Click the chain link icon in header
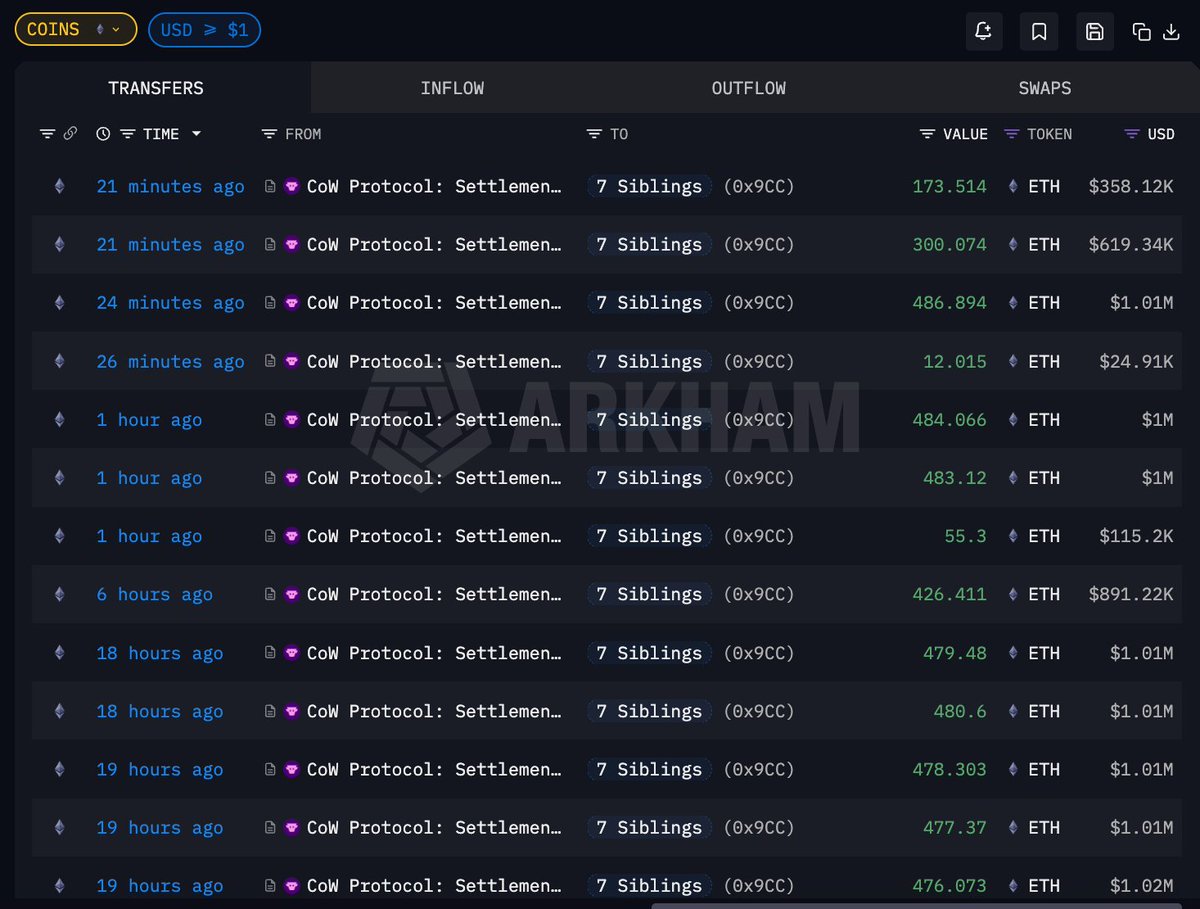The image size is (1200, 909). 70,134
